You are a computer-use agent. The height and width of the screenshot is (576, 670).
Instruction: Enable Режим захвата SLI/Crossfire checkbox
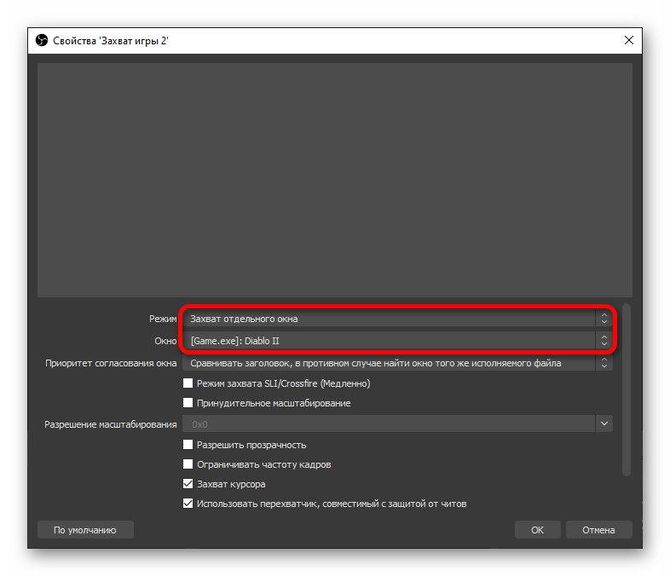click(188, 383)
